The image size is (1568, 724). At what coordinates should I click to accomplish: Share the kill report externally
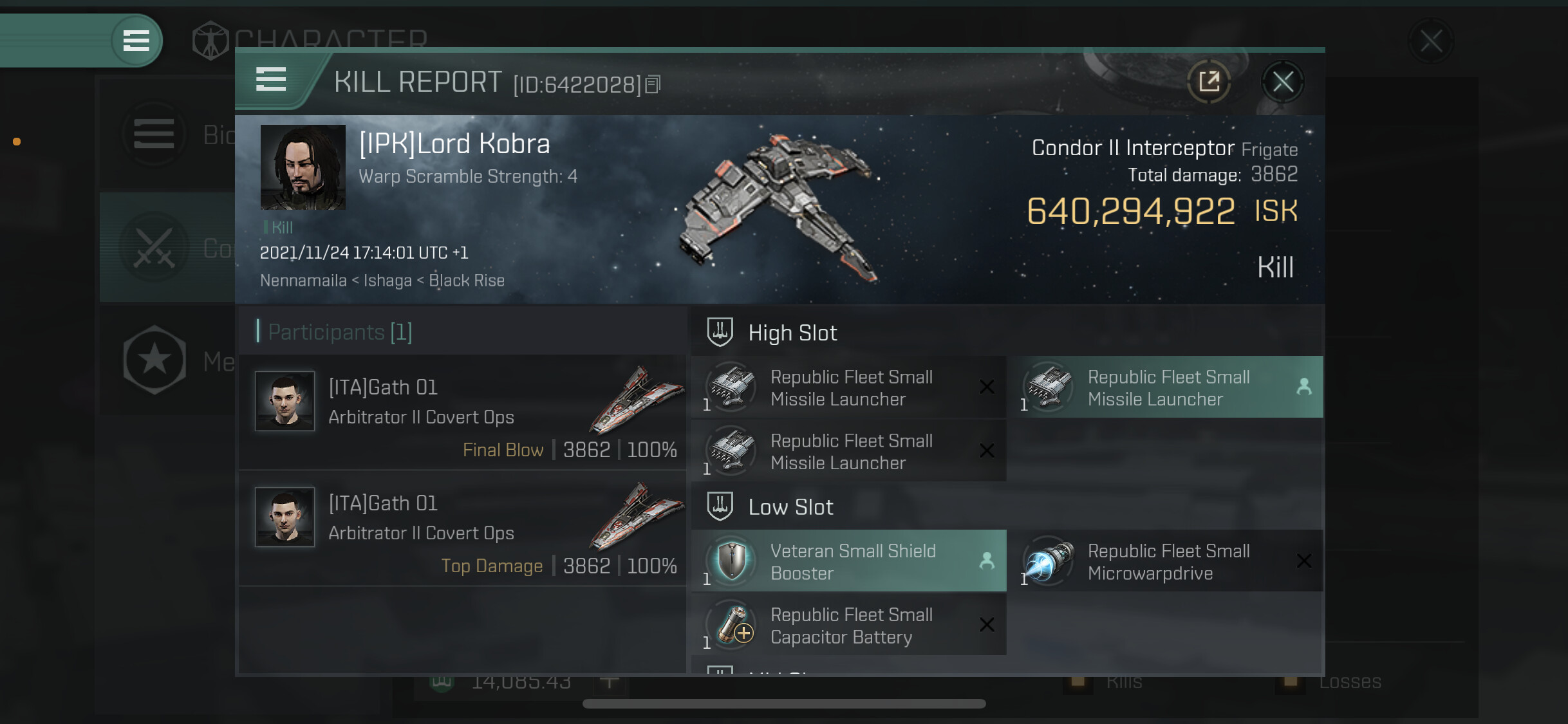(1209, 82)
